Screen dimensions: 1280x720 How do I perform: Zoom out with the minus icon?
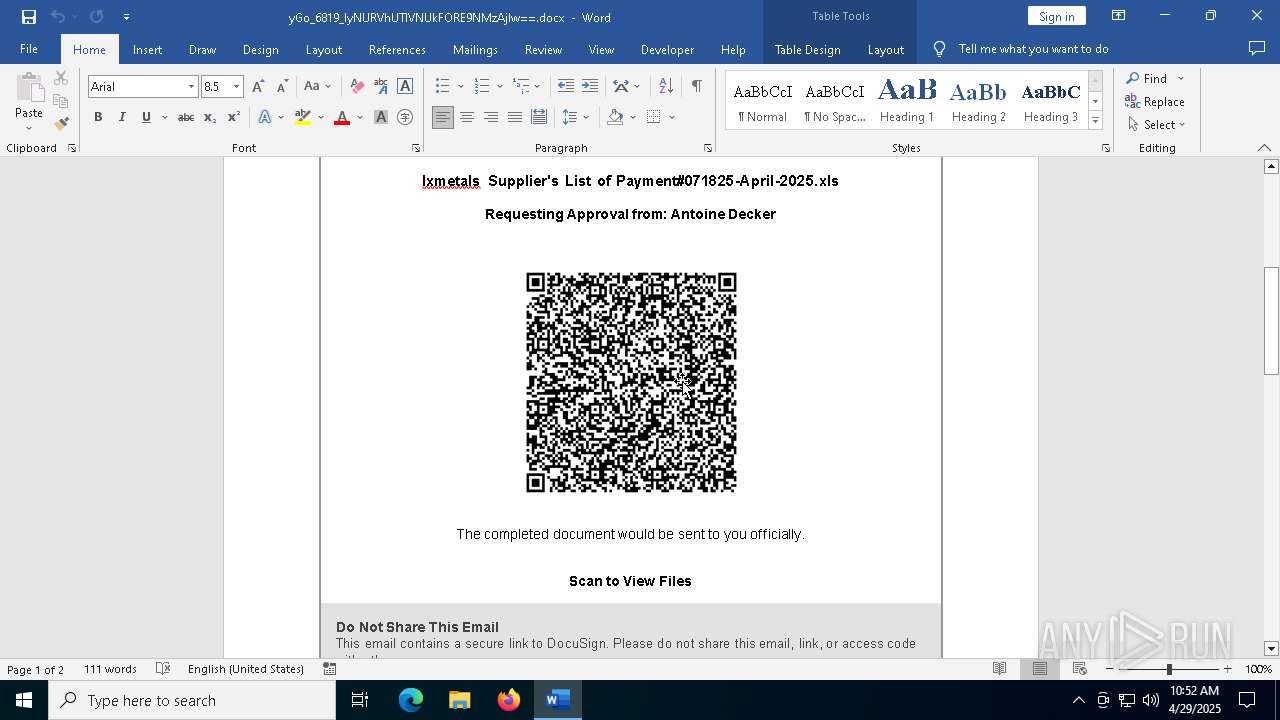point(1110,669)
